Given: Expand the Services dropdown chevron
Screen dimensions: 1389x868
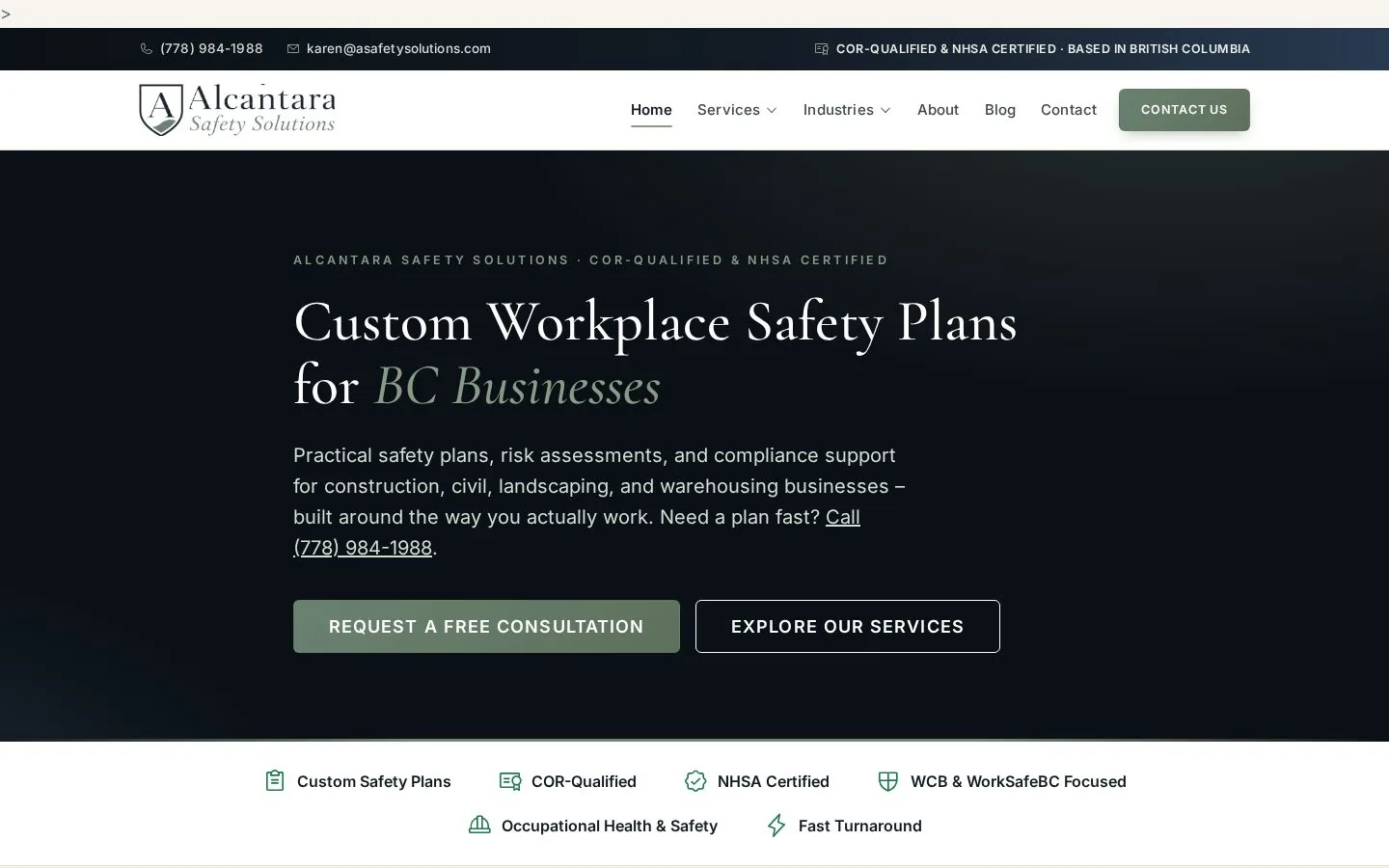Looking at the screenshot, I should pos(772,111).
